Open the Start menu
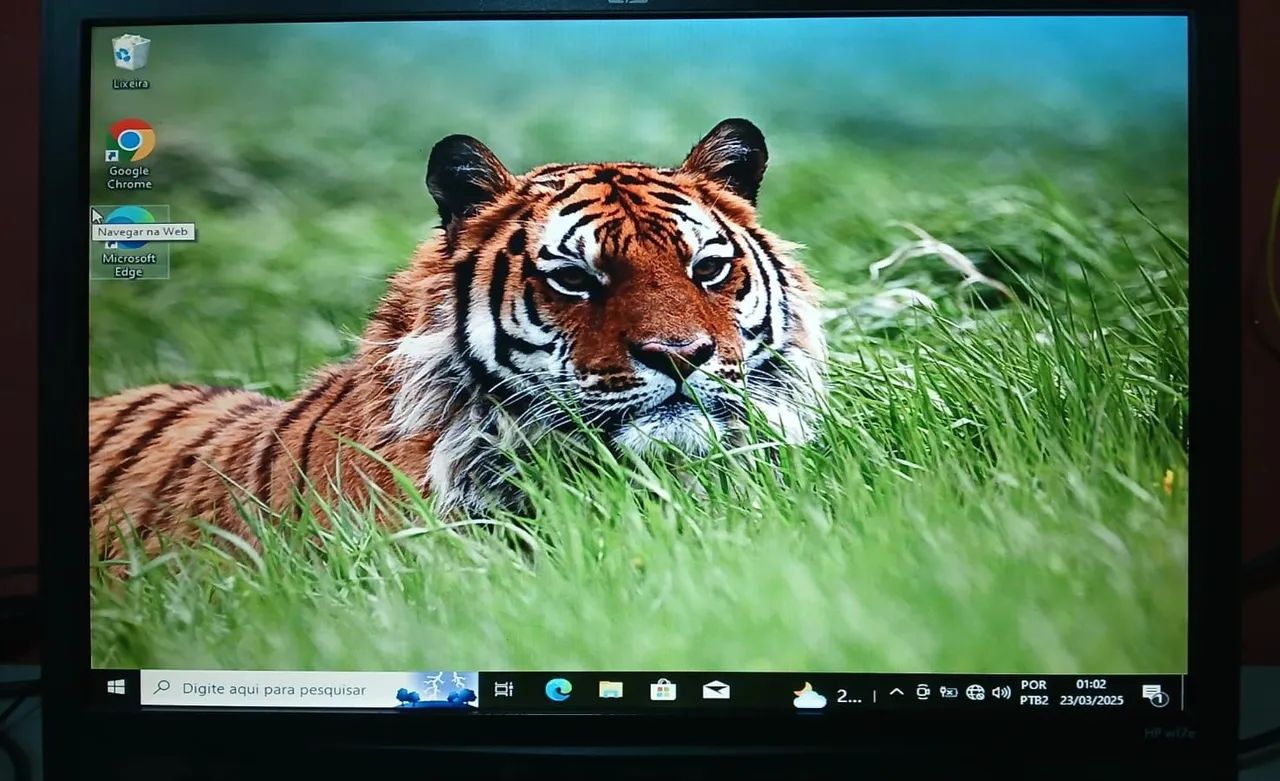Viewport: 1280px width, 781px height. pos(116,690)
